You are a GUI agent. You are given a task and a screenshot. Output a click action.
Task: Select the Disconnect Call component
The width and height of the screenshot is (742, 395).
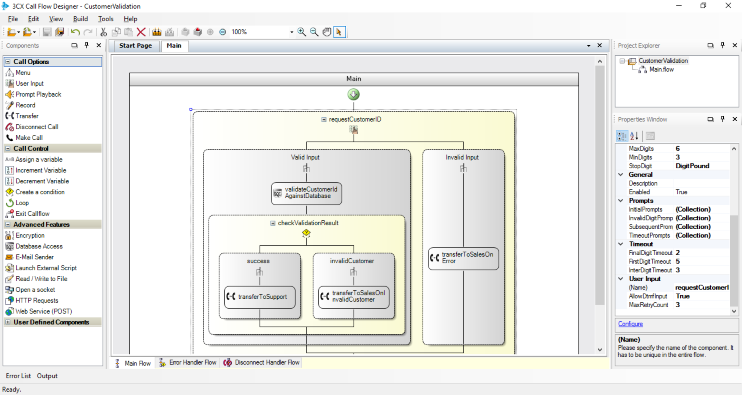32,127
